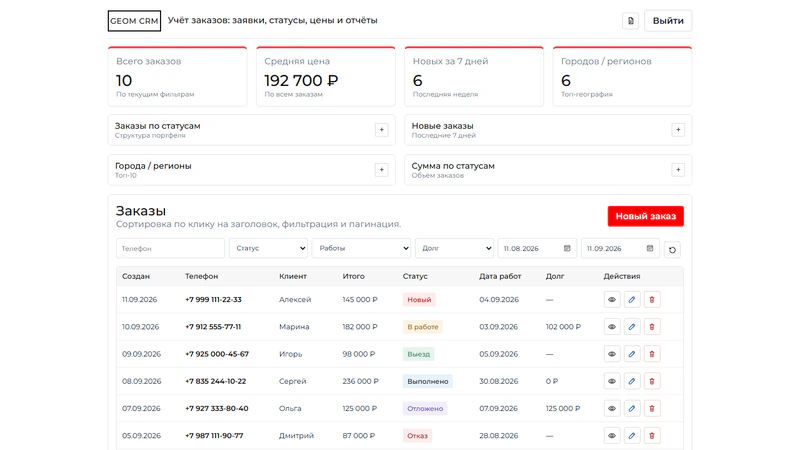Delete Марина's order with the trash icon
Image resolution: width=800 pixels, height=450 pixels.
652,327
